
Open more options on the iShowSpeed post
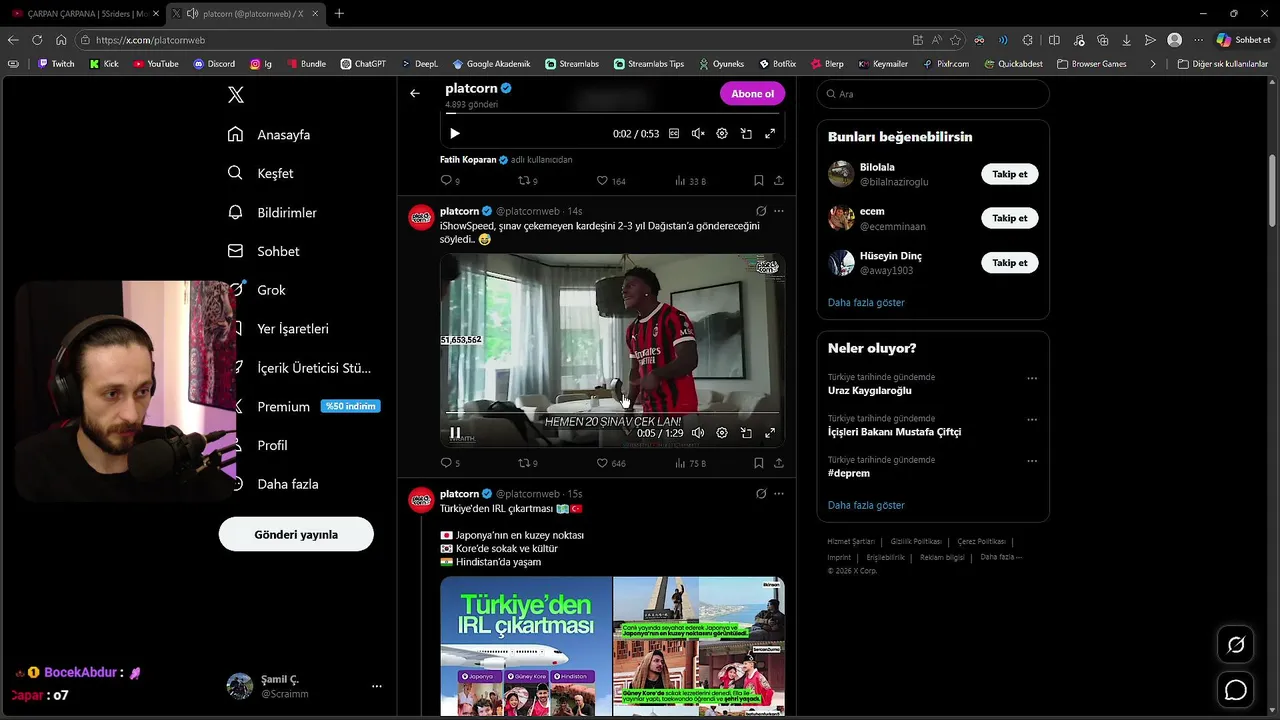[x=779, y=211]
